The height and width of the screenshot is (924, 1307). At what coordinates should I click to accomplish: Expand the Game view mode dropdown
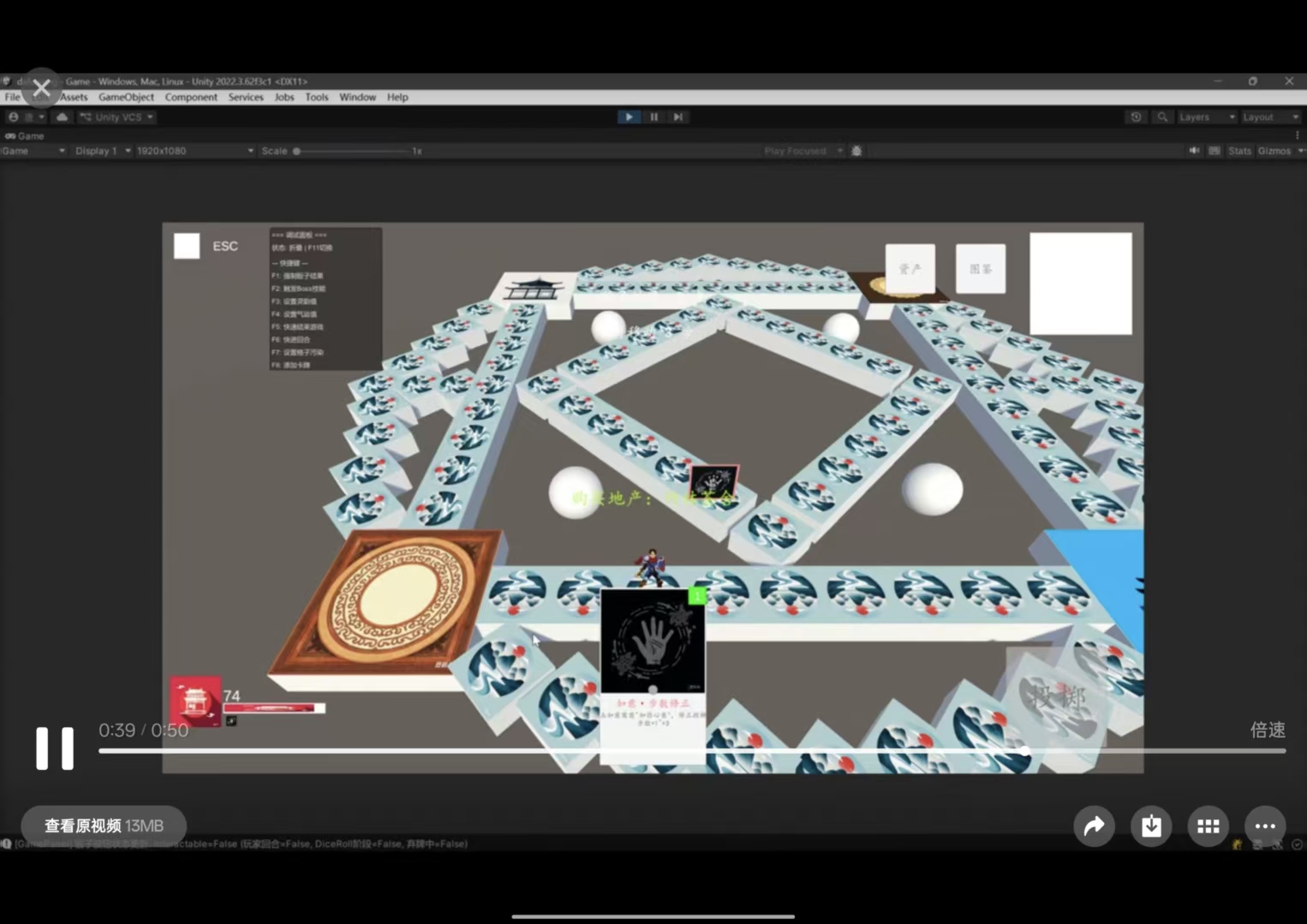point(33,152)
